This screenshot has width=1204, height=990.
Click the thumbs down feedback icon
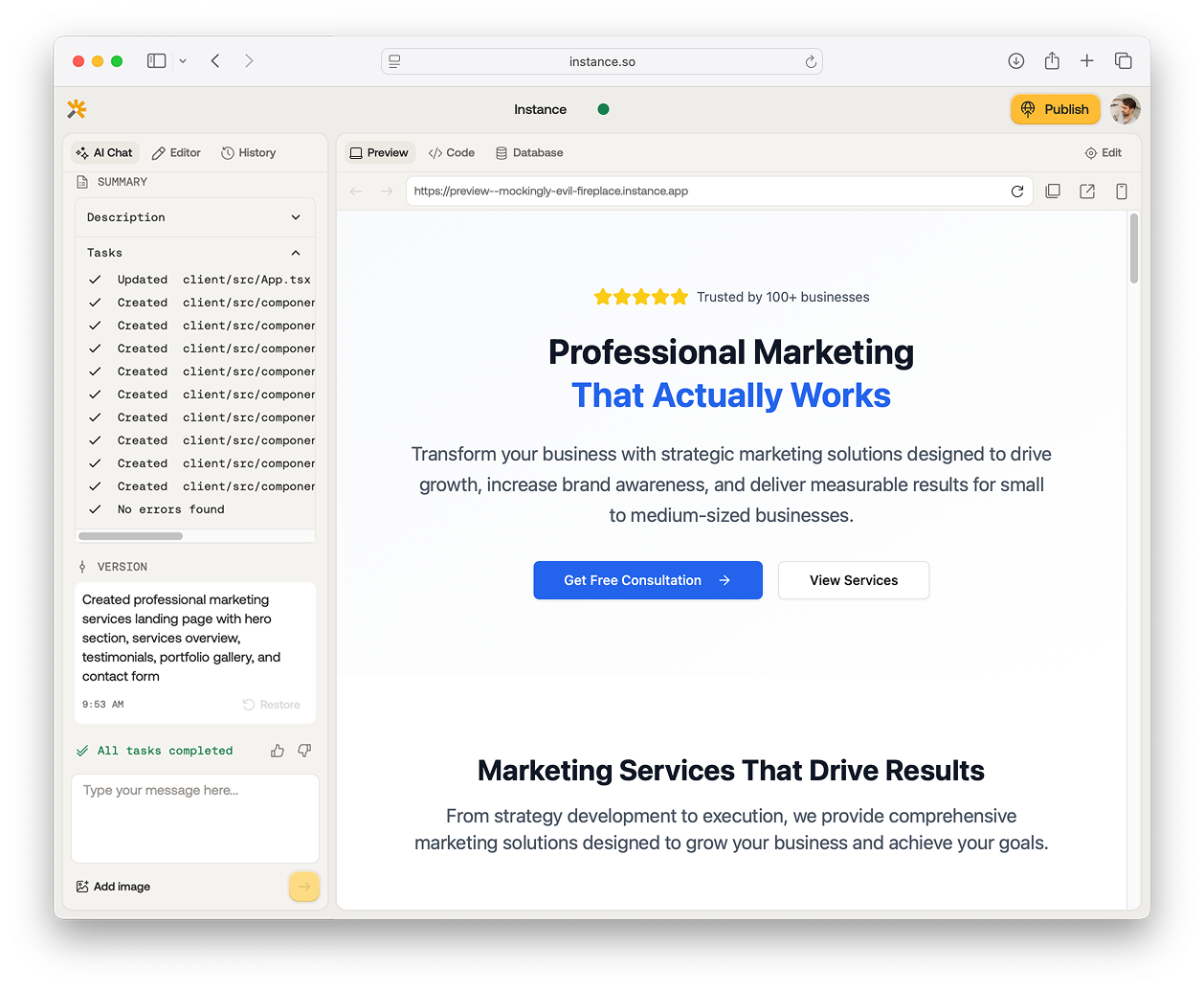(x=304, y=751)
